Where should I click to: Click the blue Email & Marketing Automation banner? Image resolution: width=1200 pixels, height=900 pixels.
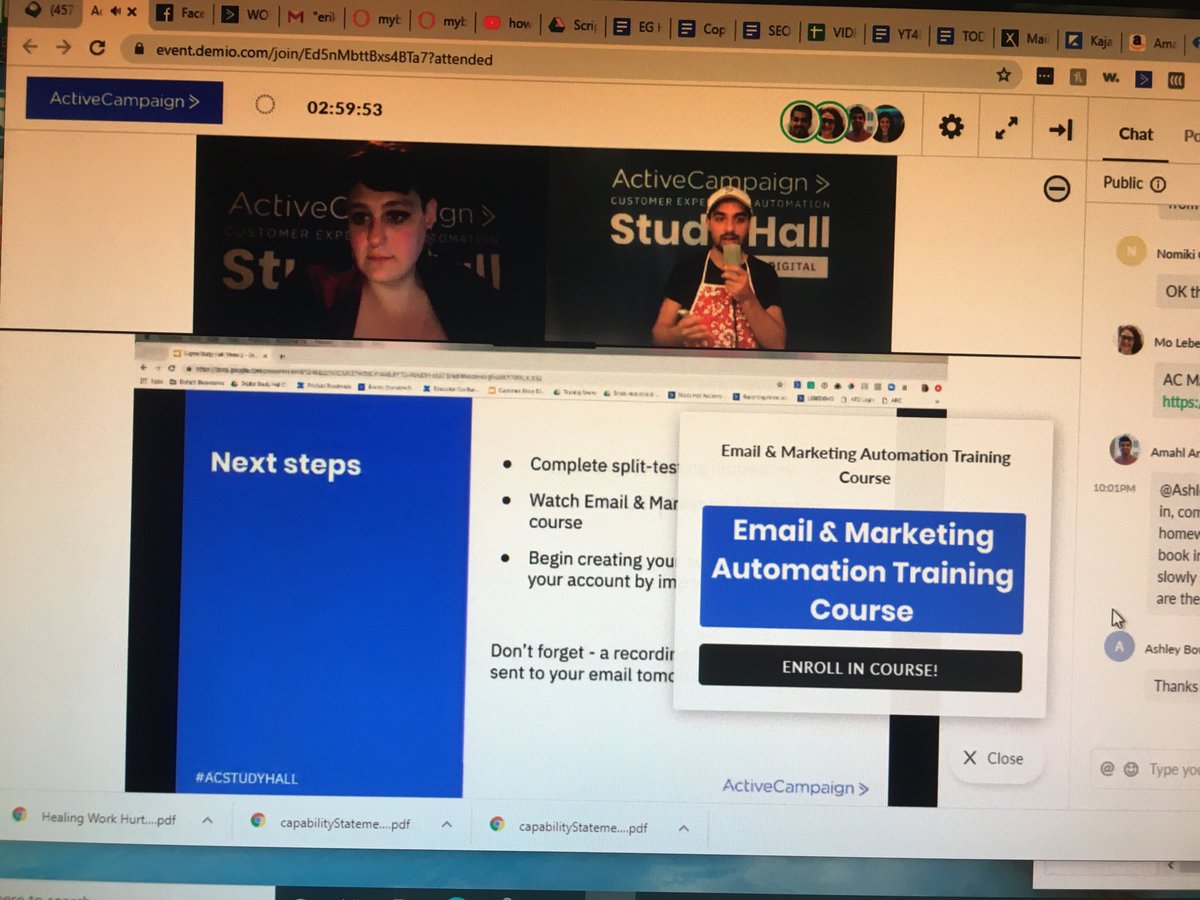[x=862, y=571]
